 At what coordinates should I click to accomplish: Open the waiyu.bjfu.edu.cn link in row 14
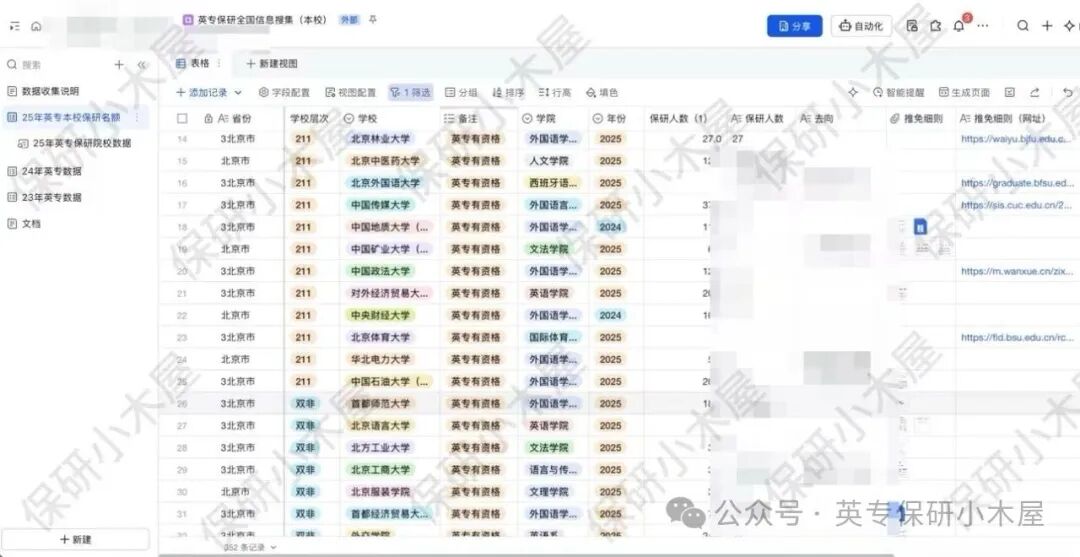coord(1018,139)
